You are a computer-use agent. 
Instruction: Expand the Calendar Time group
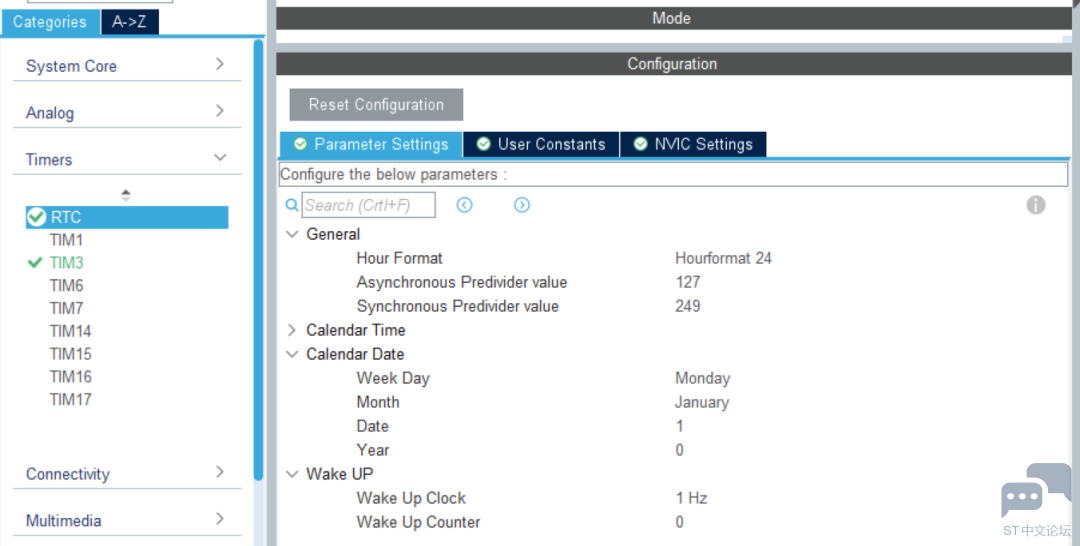(x=292, y=330)
